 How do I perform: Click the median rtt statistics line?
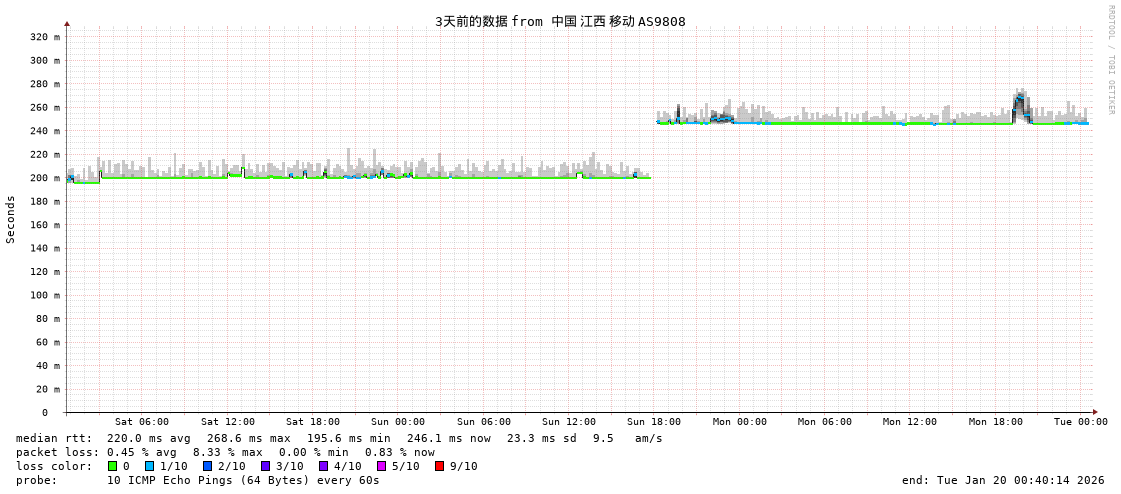(x=339, y=438)
